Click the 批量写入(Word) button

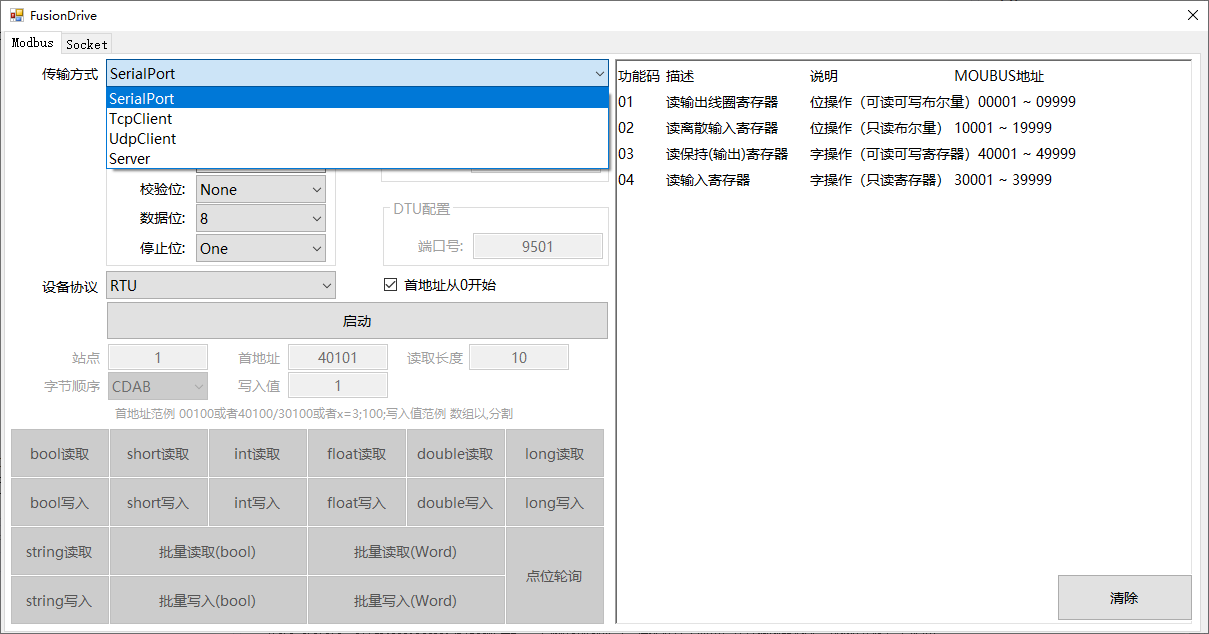click(x=406, y=601)
